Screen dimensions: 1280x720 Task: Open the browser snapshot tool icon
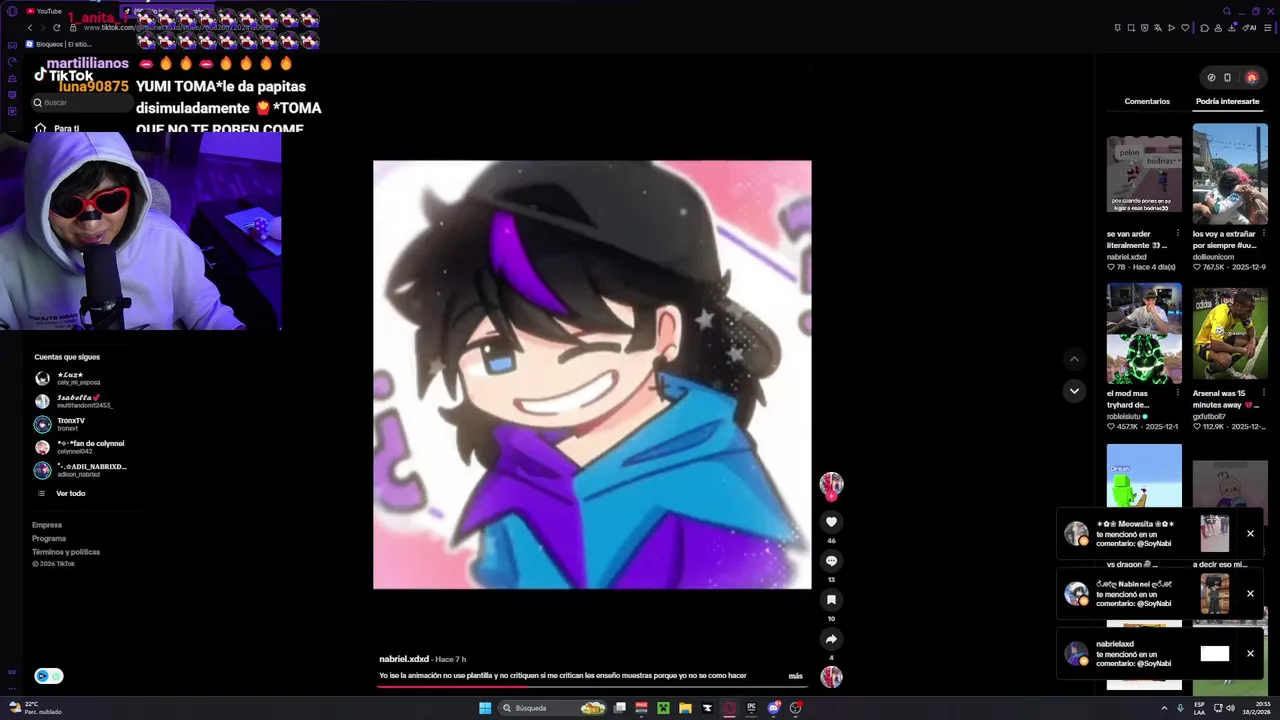point(1131,28)
